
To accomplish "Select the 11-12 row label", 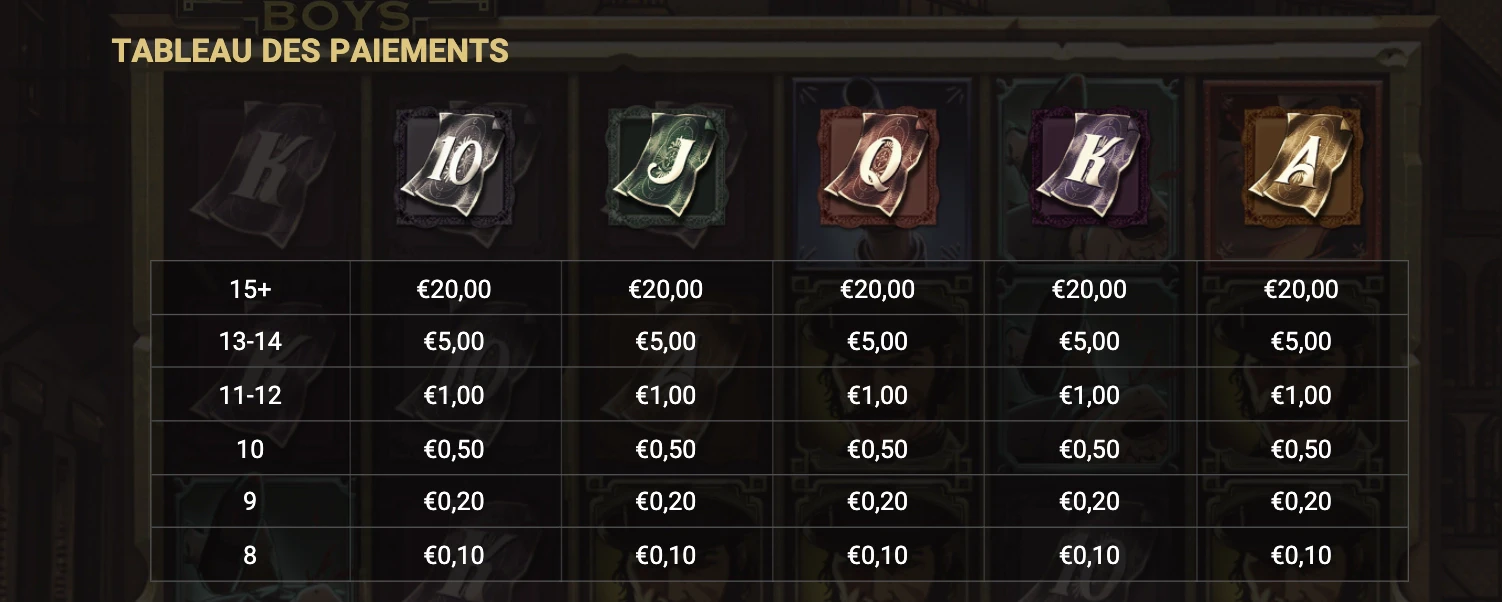I will point(250,395).
